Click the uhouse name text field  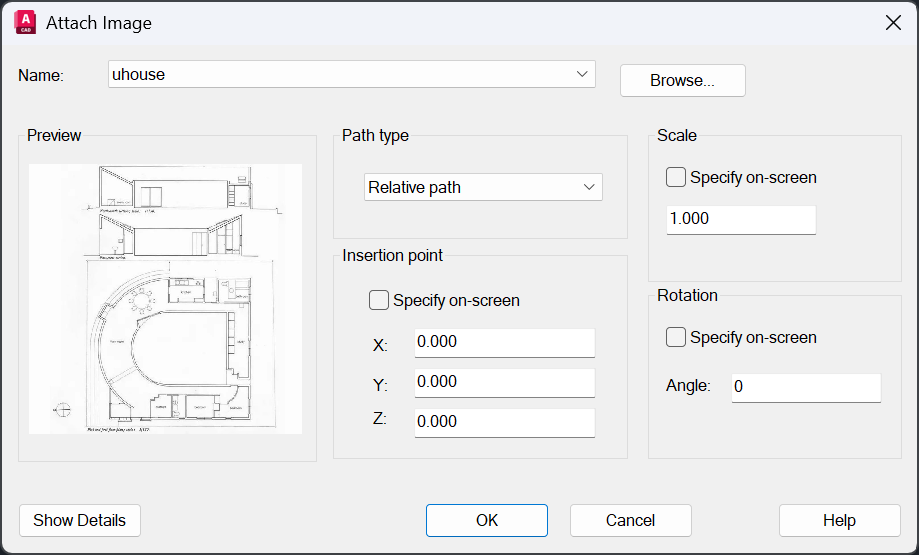(x=340, y=74)
